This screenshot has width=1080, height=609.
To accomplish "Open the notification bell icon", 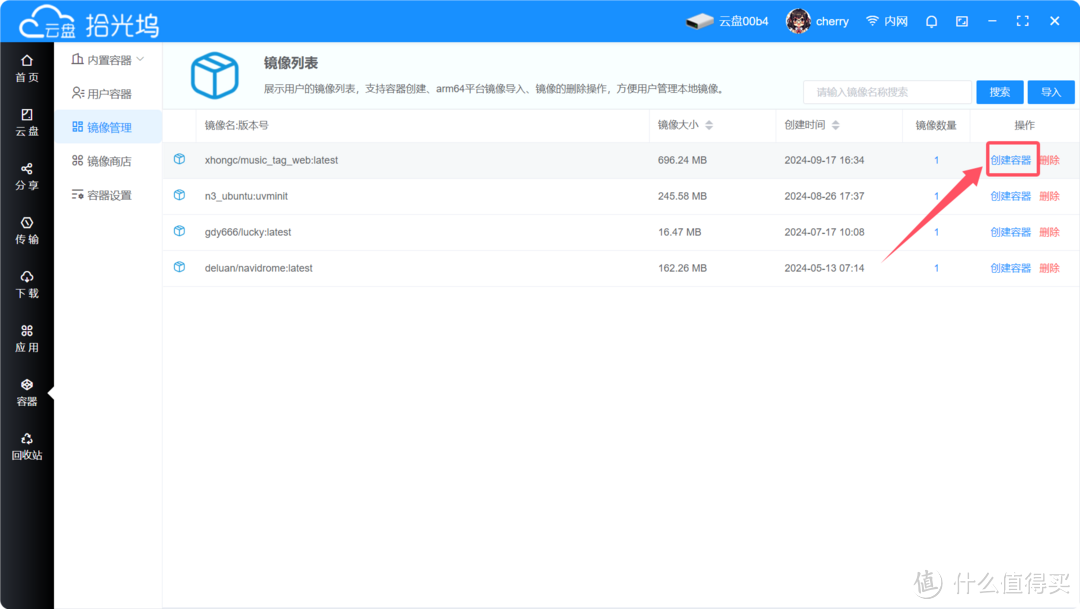I will pos(931,21).
